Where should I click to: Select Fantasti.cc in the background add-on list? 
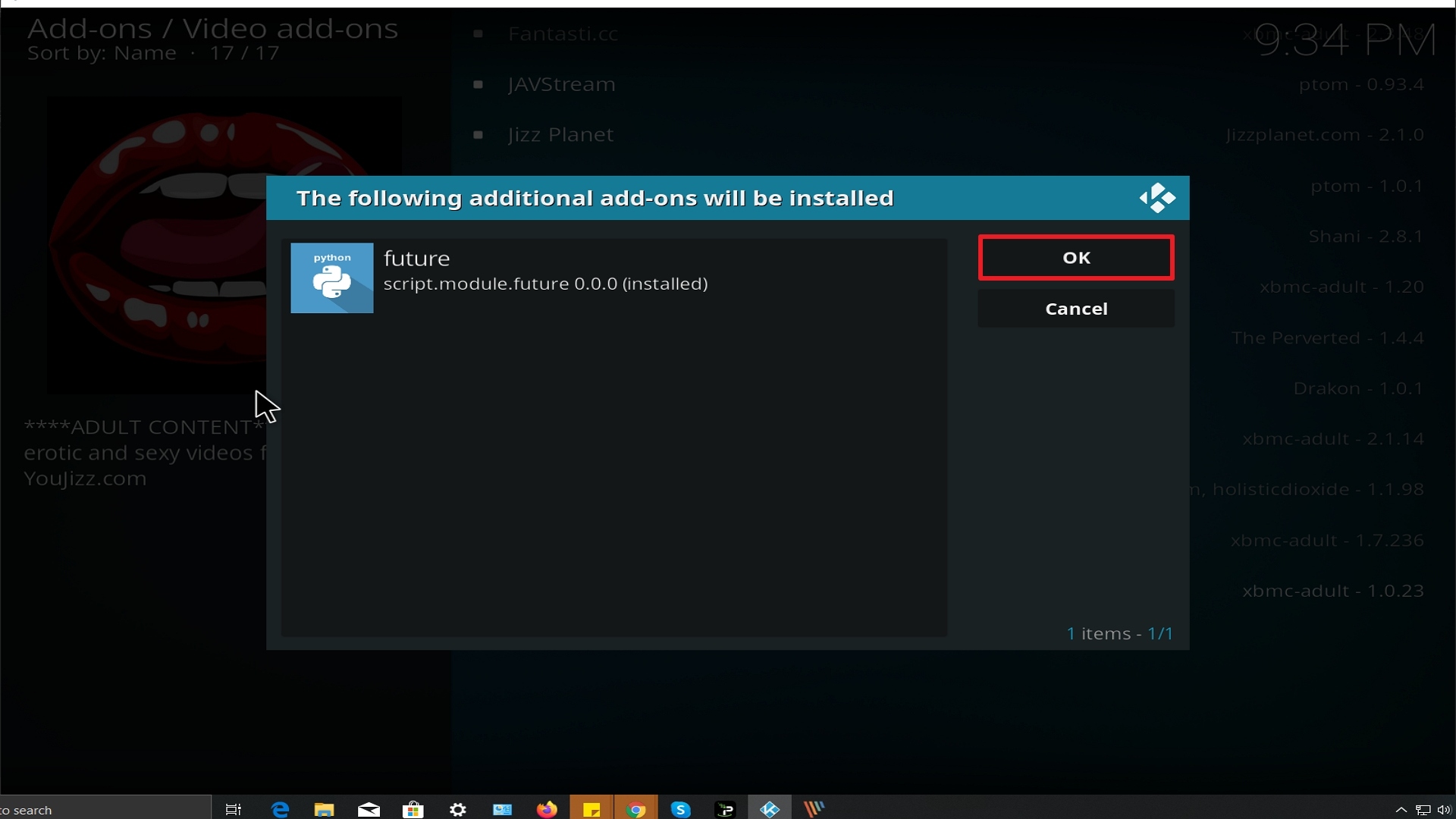563,34
